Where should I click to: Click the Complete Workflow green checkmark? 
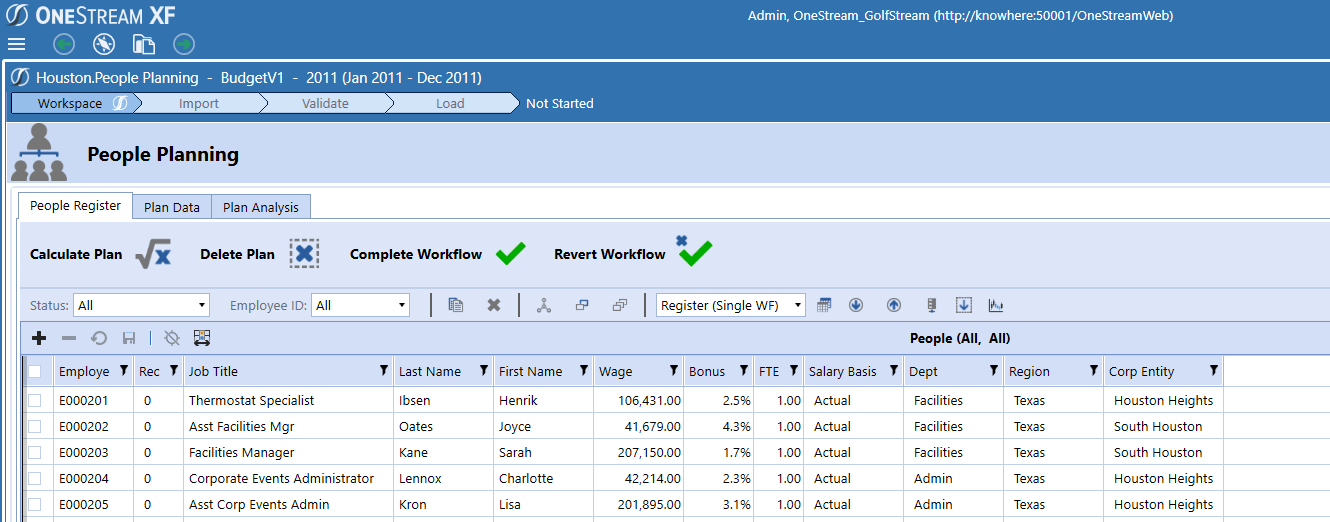coord(510,254)
